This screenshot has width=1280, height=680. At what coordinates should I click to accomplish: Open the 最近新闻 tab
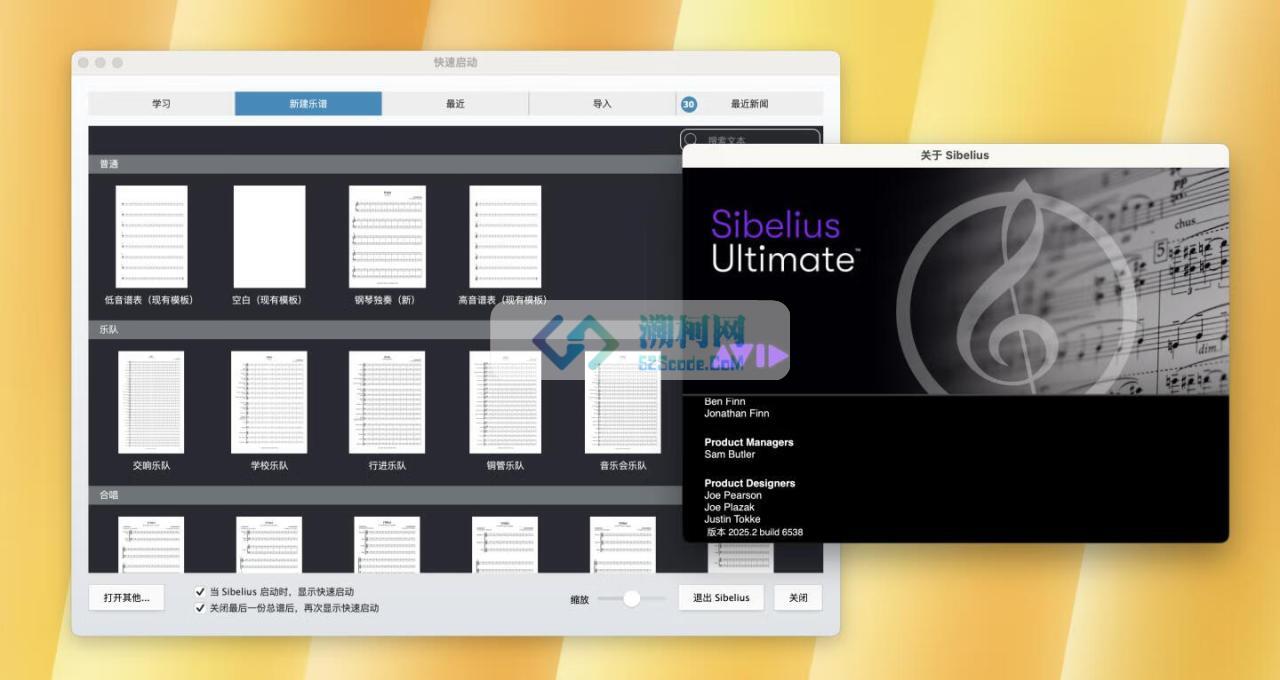click(750, 104)
